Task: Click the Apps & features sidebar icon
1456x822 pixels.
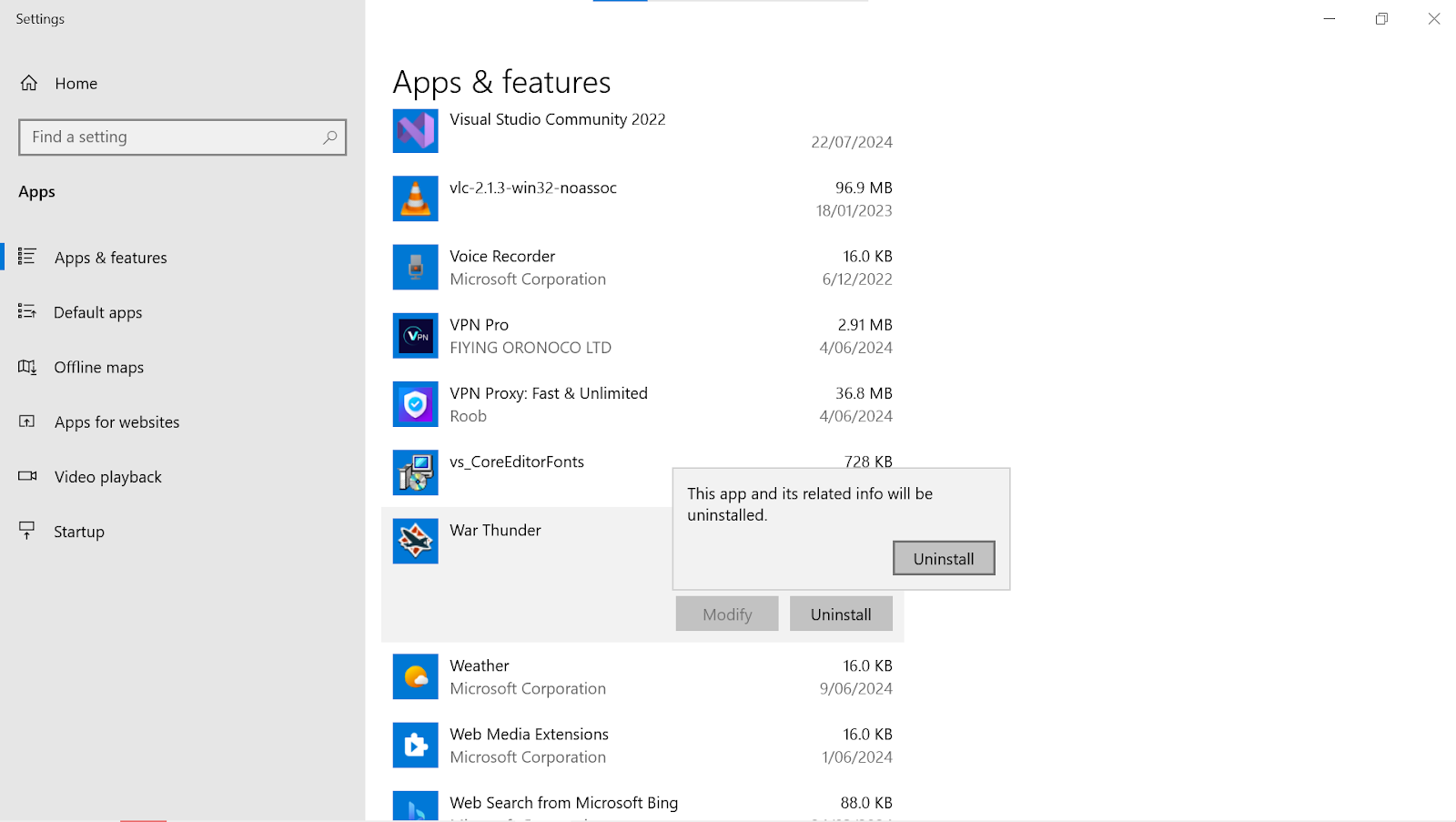Action: pos(27,257)
